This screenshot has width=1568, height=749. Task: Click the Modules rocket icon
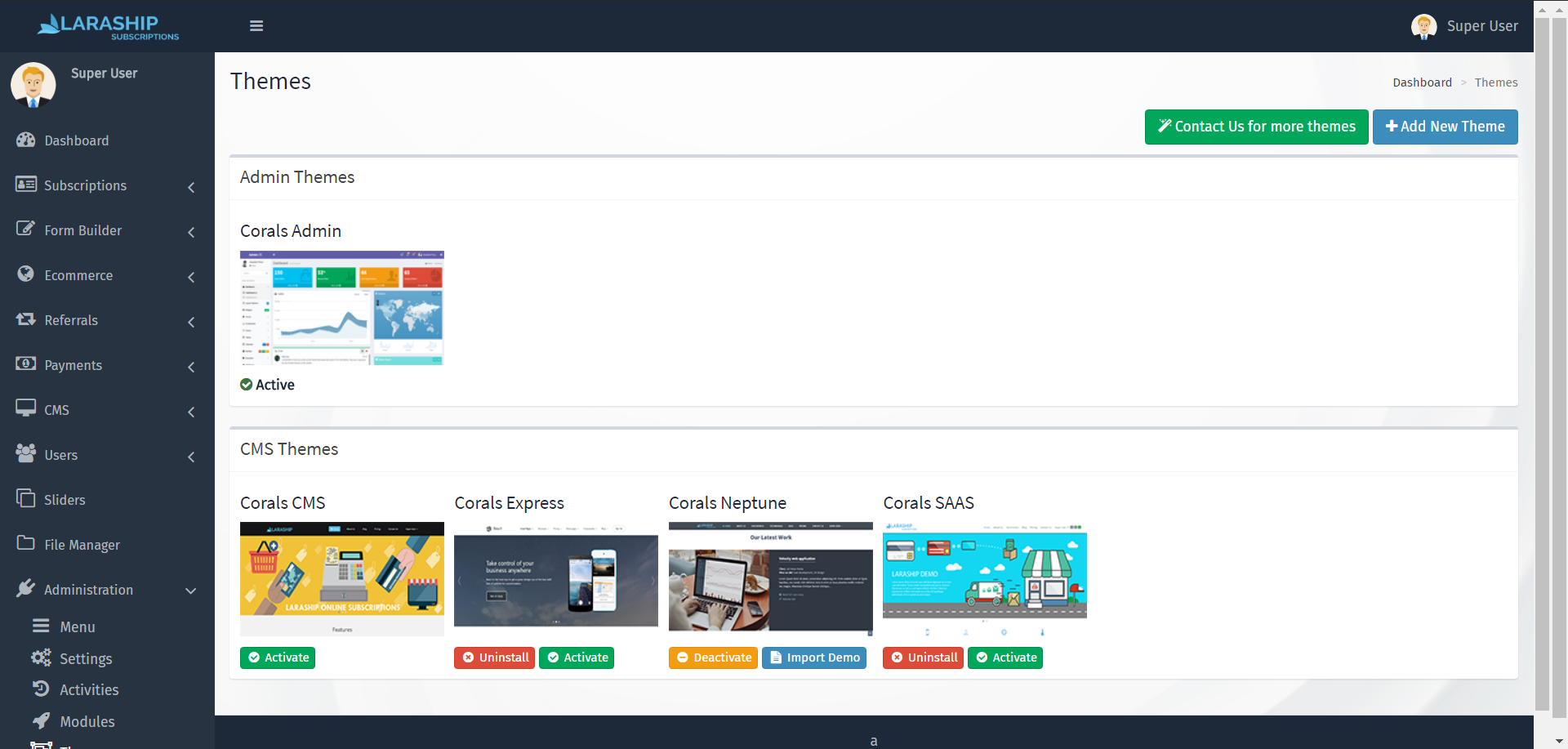tap(41, 720)
